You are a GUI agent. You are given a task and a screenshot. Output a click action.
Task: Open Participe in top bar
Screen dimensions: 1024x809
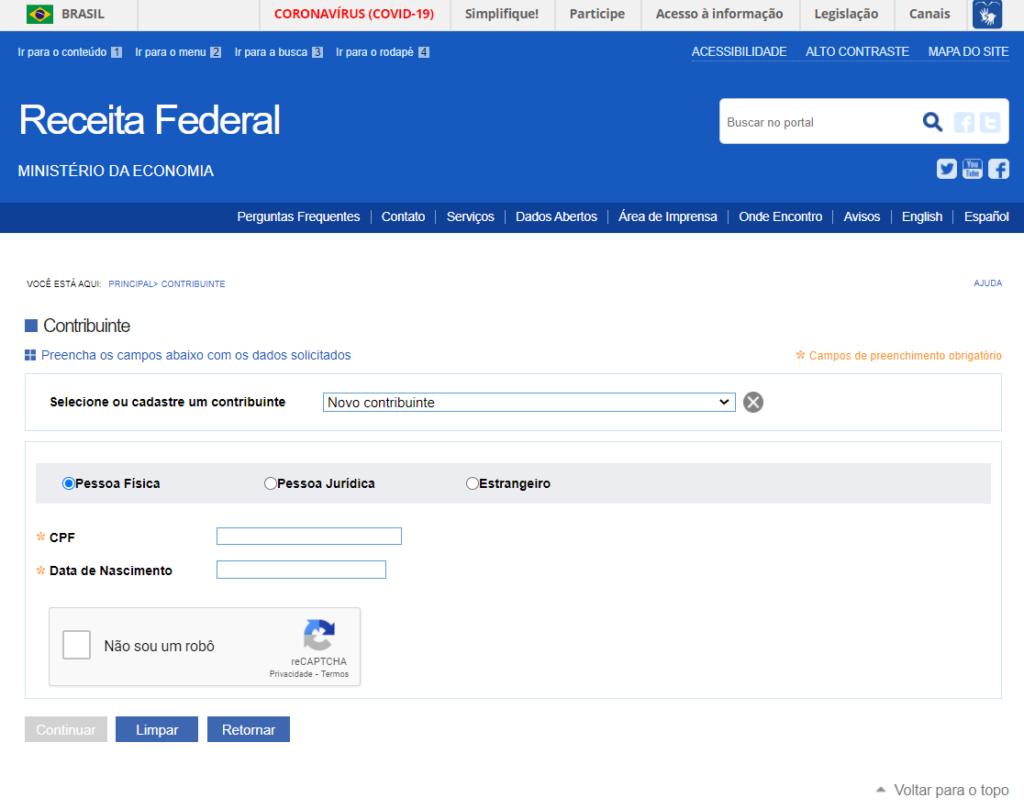[x=597, y=14]
